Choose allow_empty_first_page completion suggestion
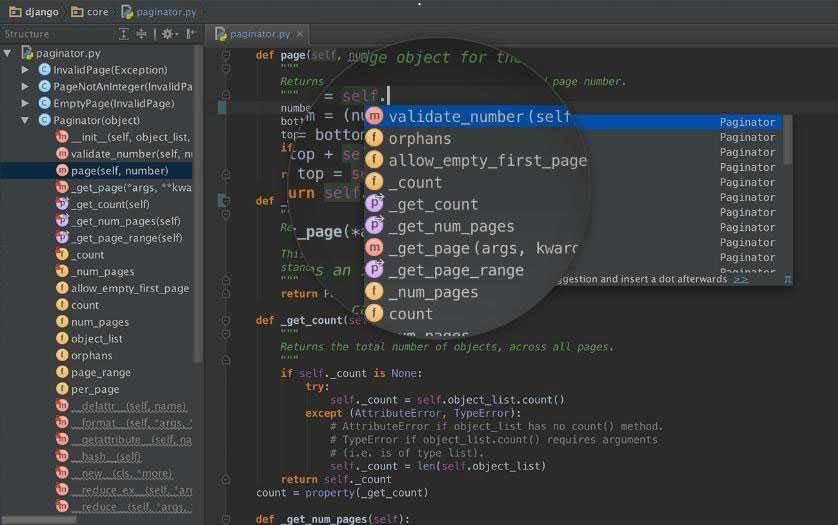Viewport: 838px width, 525px height. 487,160
